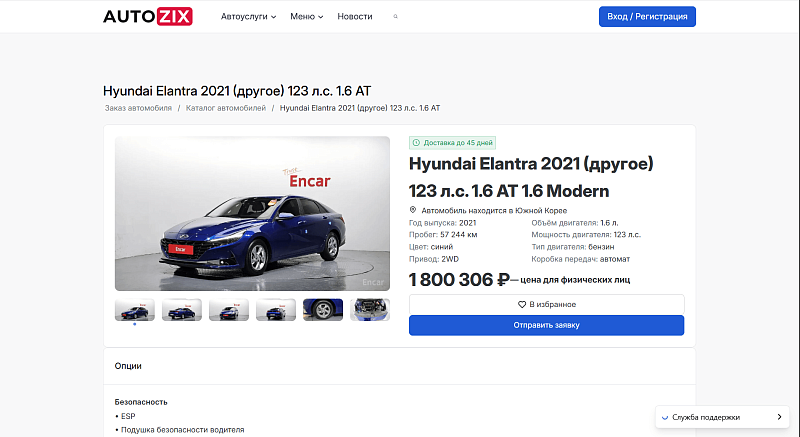Click the heart icon in favorites button
This screenshot has width=800, height=437.
521,304
